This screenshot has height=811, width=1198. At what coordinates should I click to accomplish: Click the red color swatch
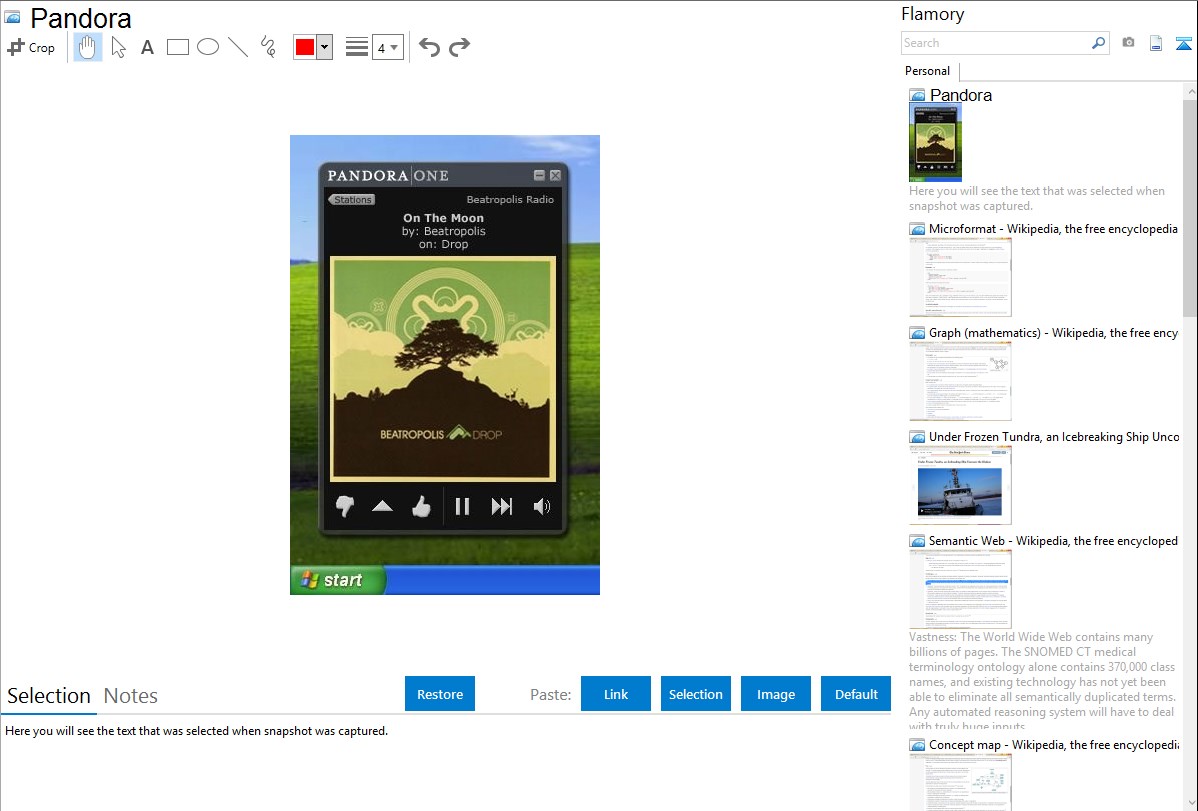coord(305,47)
